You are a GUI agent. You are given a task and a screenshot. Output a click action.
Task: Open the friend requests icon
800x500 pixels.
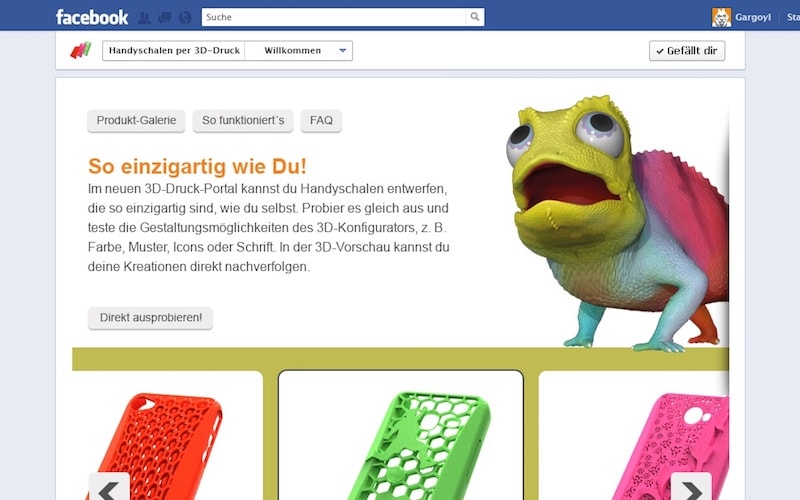pyautogui.click(x=144, y=18)
